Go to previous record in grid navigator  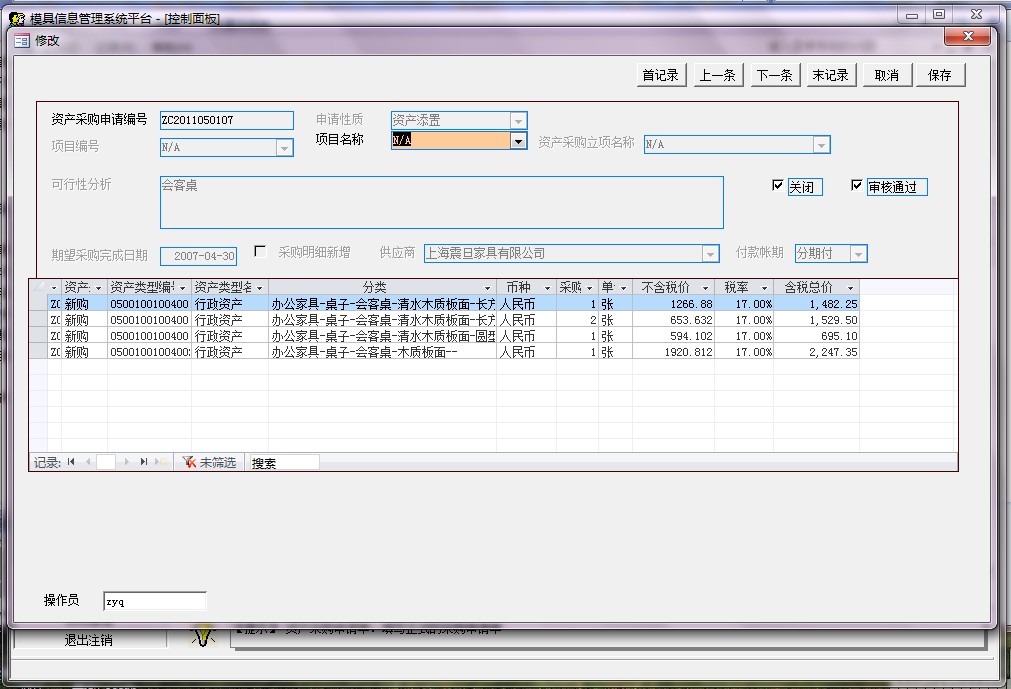pos(88,461)
